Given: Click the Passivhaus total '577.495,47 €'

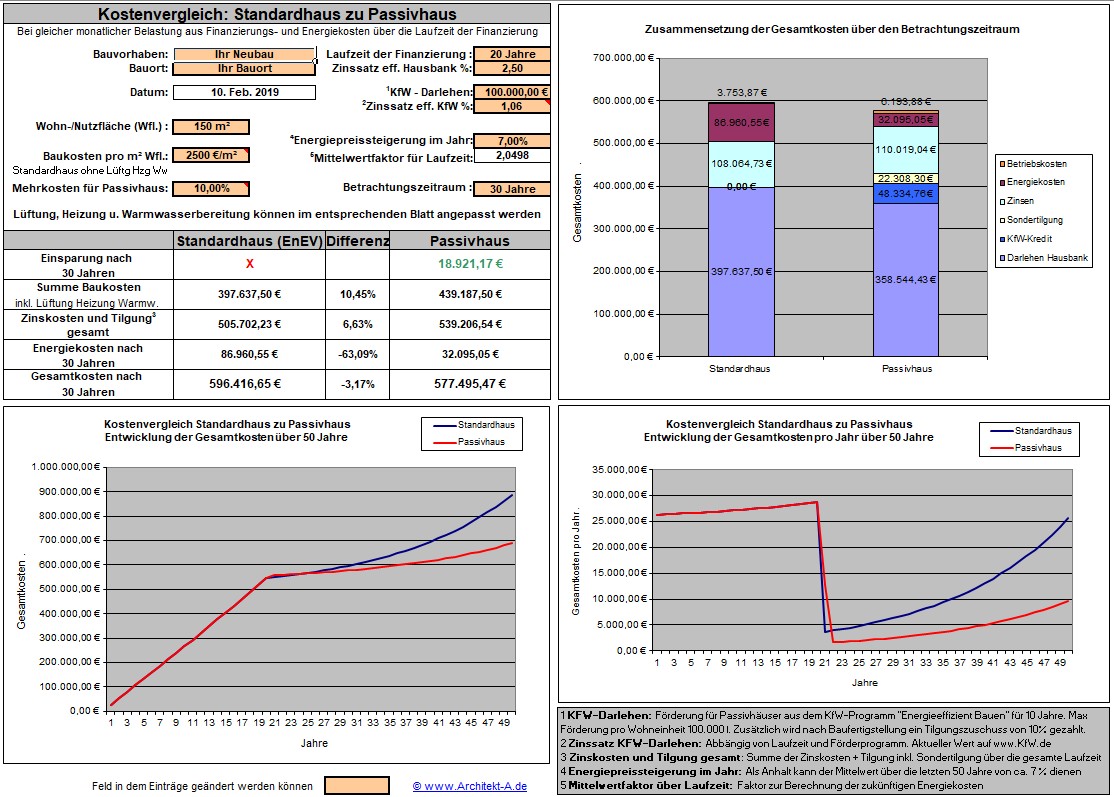Looking at the screenshot, I should point(470,384).
